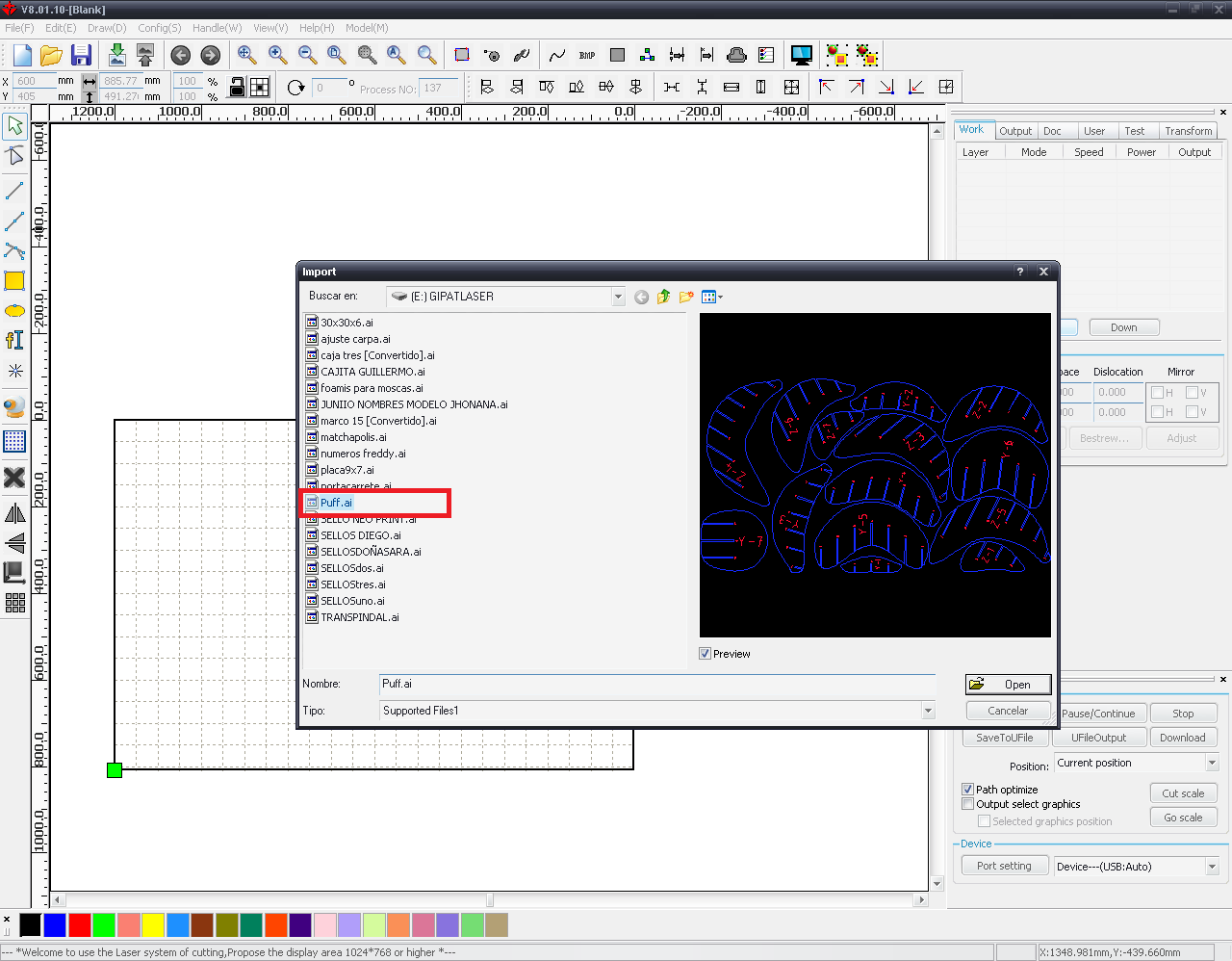This screenshot has width=1232, height=961.
Task: Click the printer-shaped toolbar icon
Action: (736, 55)
